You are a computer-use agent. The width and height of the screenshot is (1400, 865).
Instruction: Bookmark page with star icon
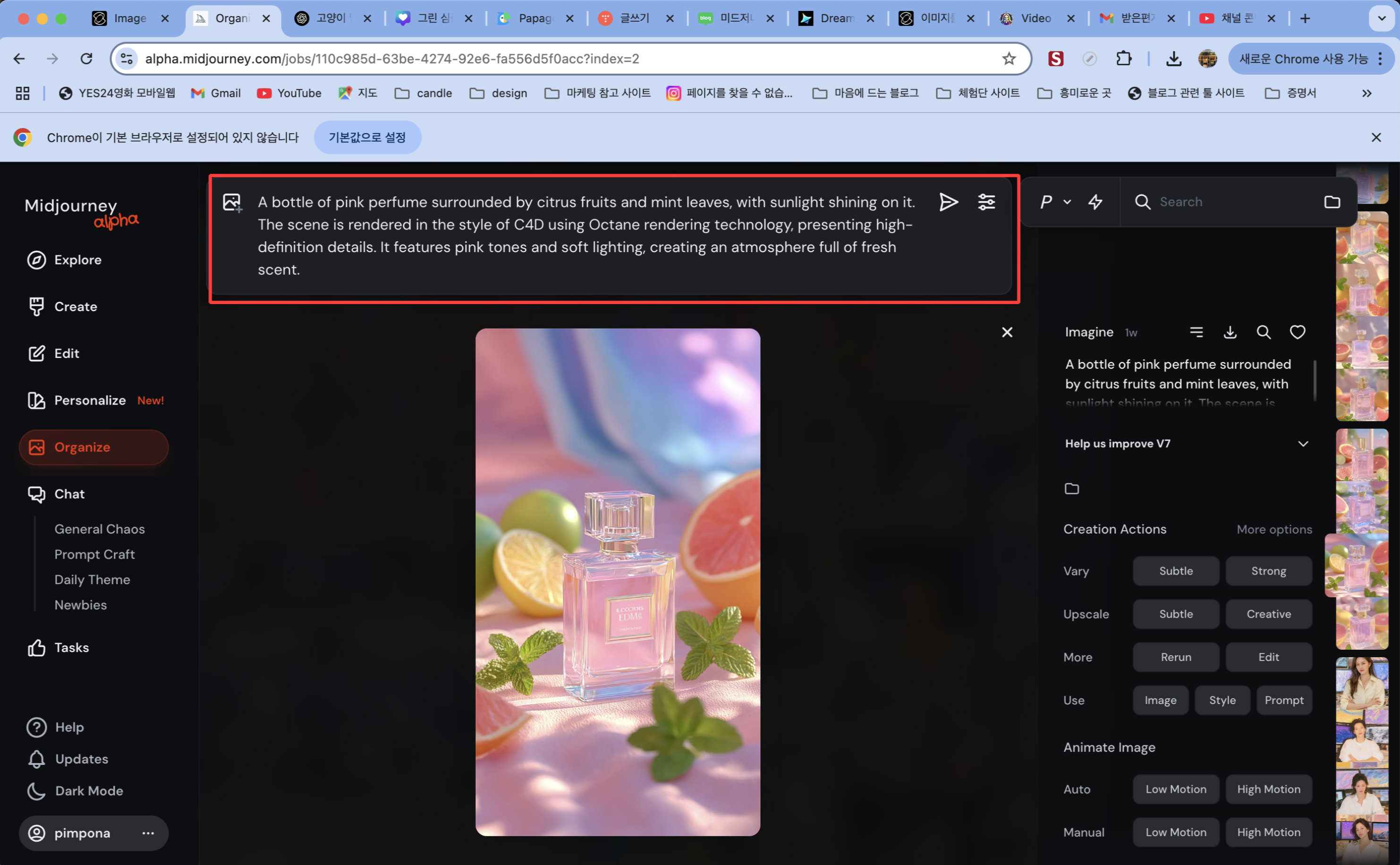(1009, 59)
